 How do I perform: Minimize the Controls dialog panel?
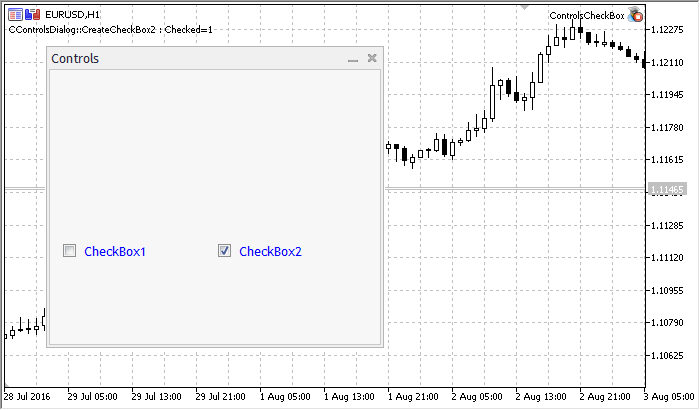pos(353,60)
